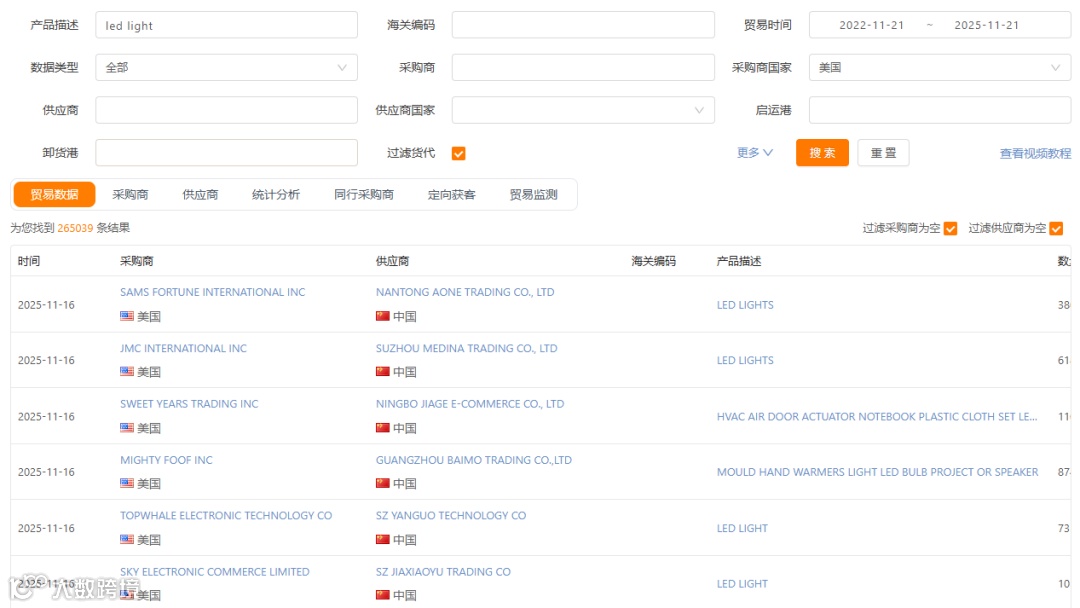The image size is (1080, 608).
Task: Click the end date 2025-11-21
Action: (986, 25)
